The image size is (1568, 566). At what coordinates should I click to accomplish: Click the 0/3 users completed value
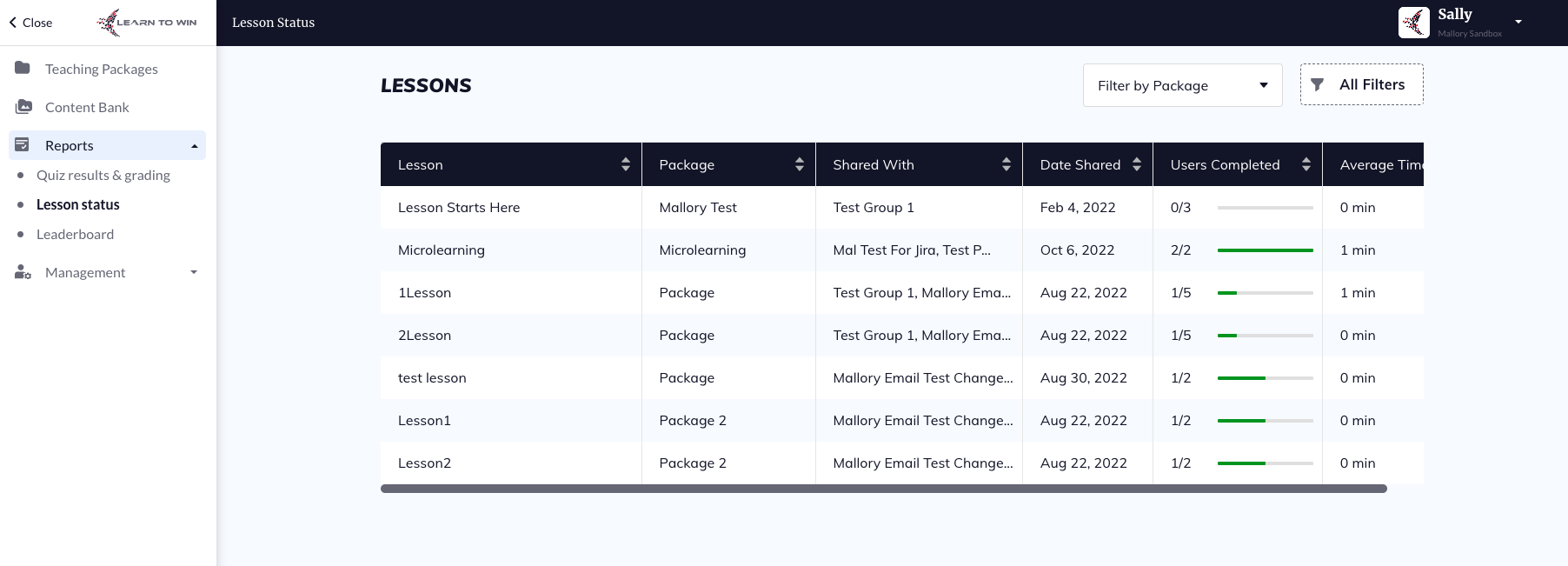[x=1180, y=207]
